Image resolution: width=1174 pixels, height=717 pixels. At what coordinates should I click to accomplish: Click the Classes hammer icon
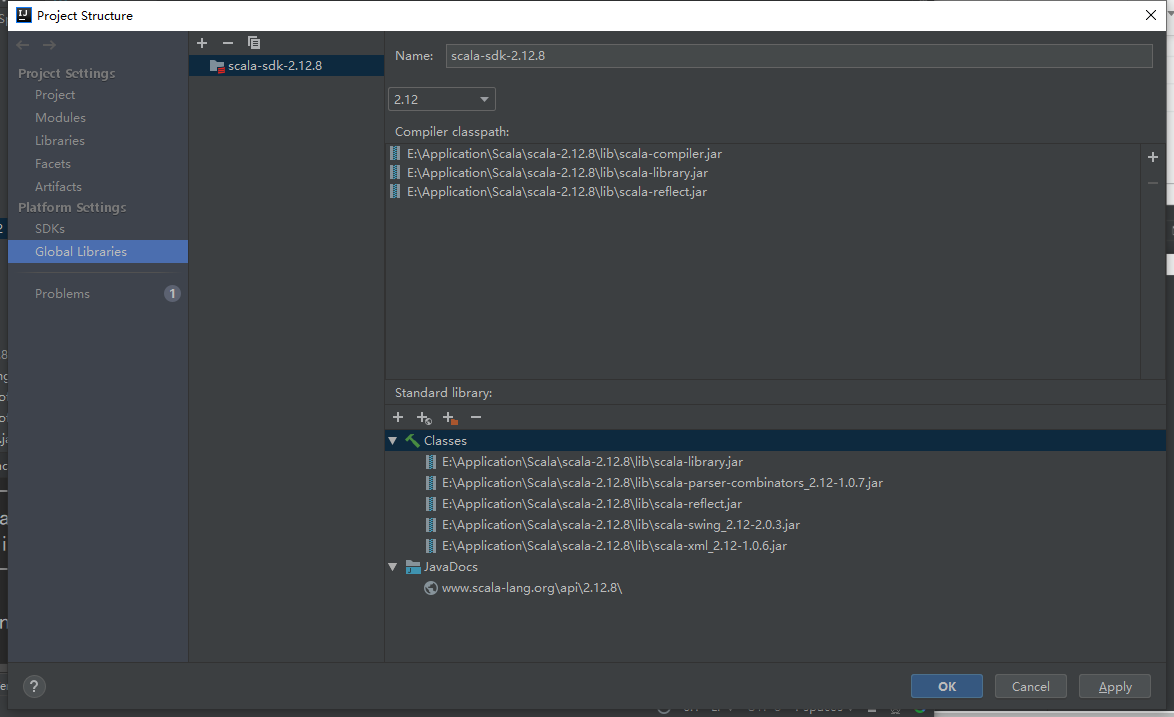[x=413, y=441]
